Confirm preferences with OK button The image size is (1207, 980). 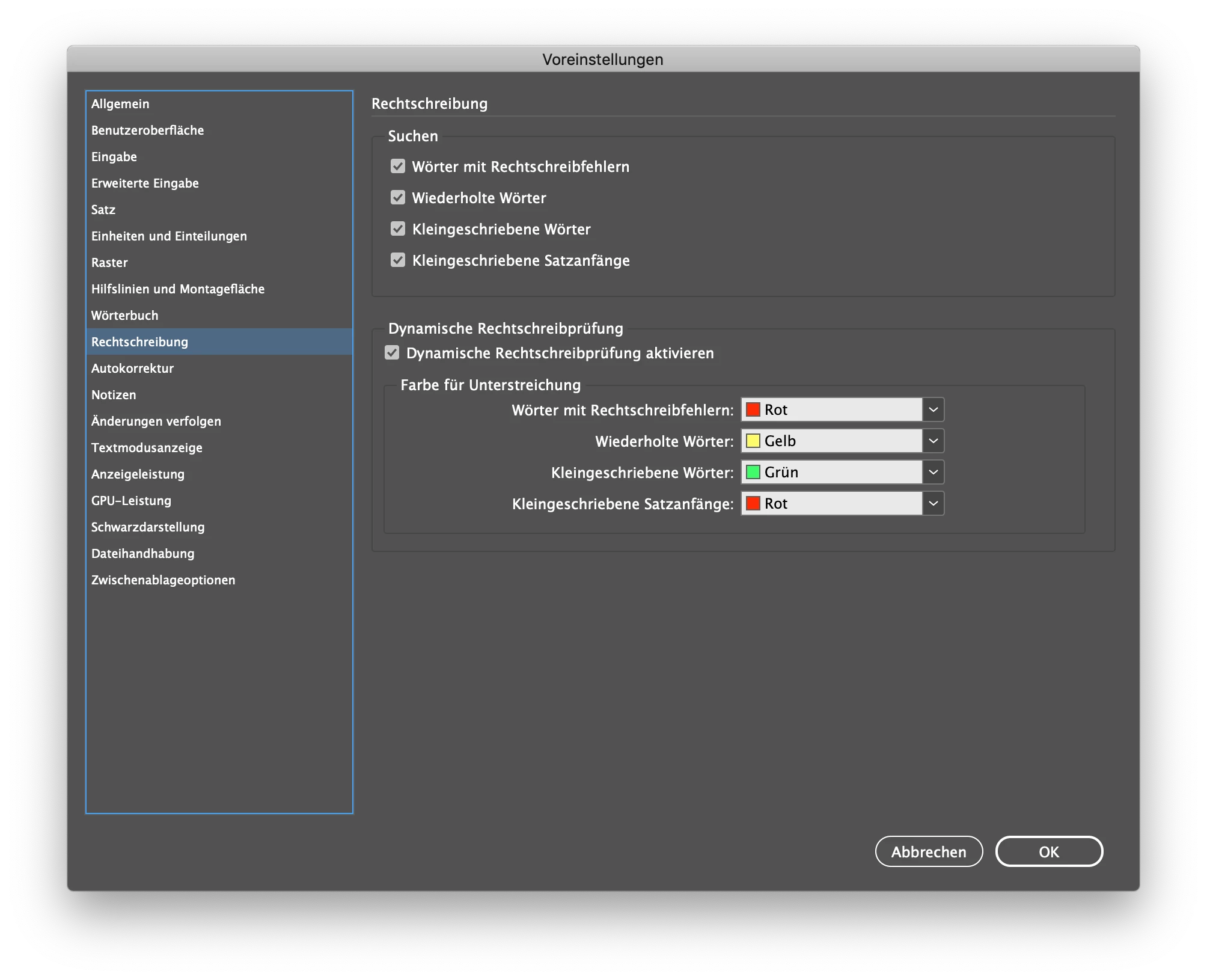click(1048, 852)
